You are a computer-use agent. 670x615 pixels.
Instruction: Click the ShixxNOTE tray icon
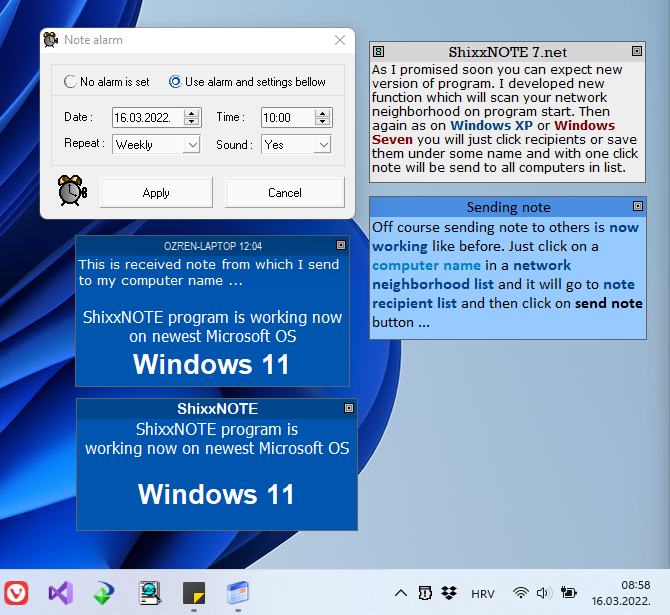425,593
